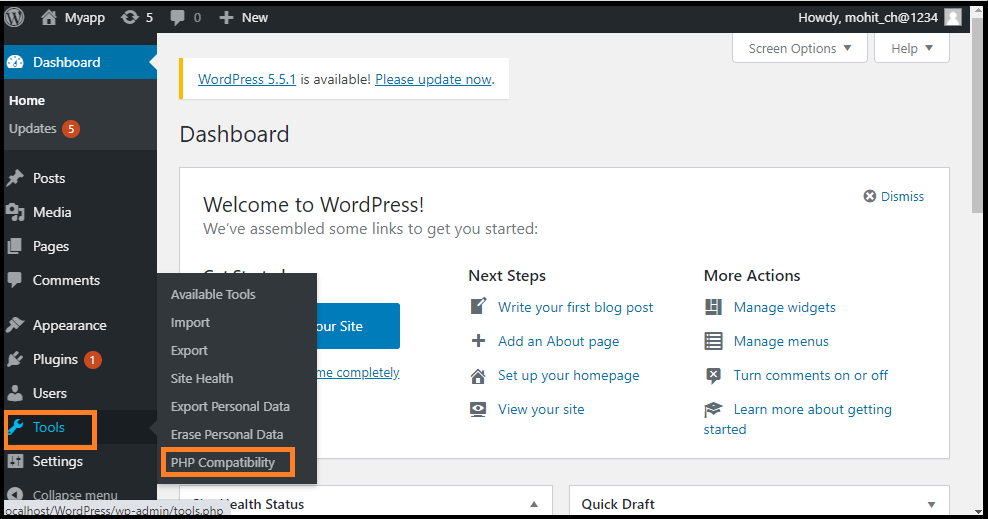Click the blue site button

(x=358, y=326)
